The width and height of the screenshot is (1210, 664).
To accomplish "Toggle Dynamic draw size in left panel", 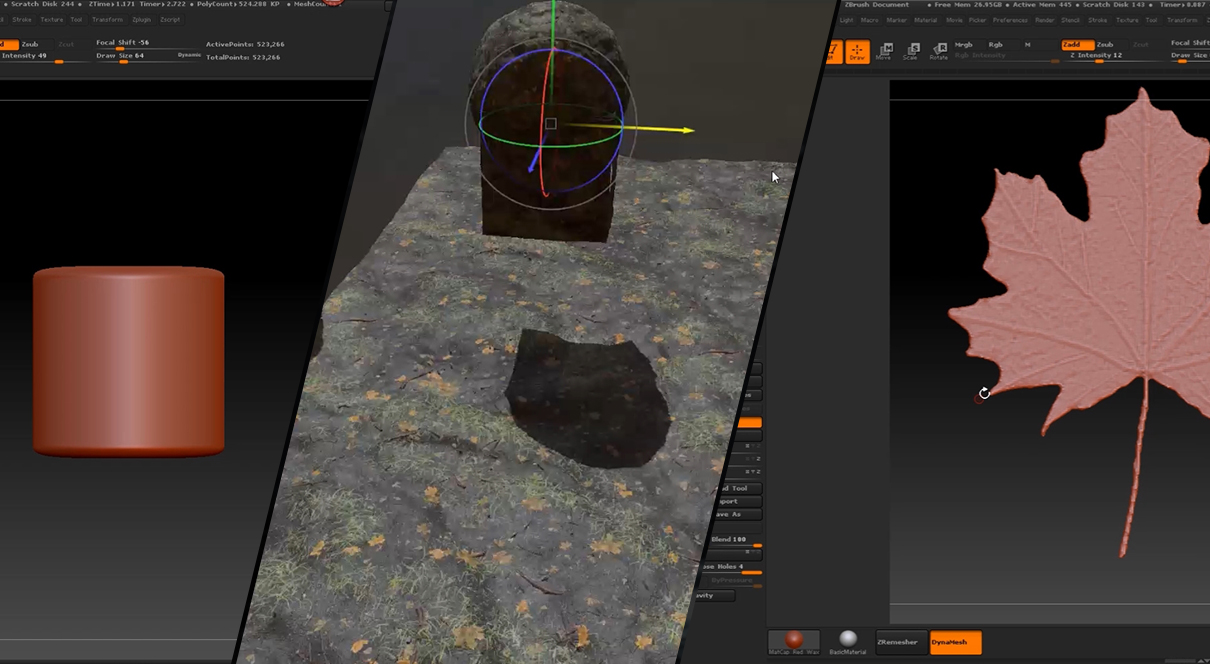I will 189,55.
